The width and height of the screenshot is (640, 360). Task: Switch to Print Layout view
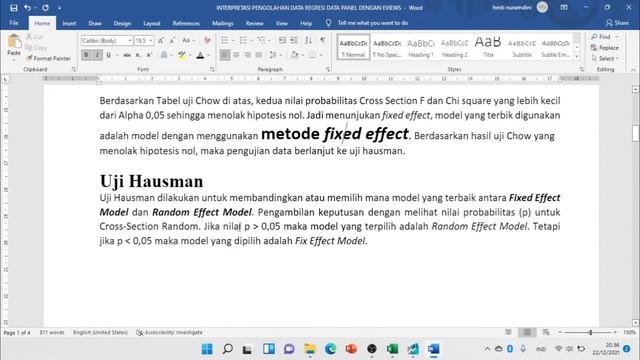pyautogui.click(x=527, y=332)
